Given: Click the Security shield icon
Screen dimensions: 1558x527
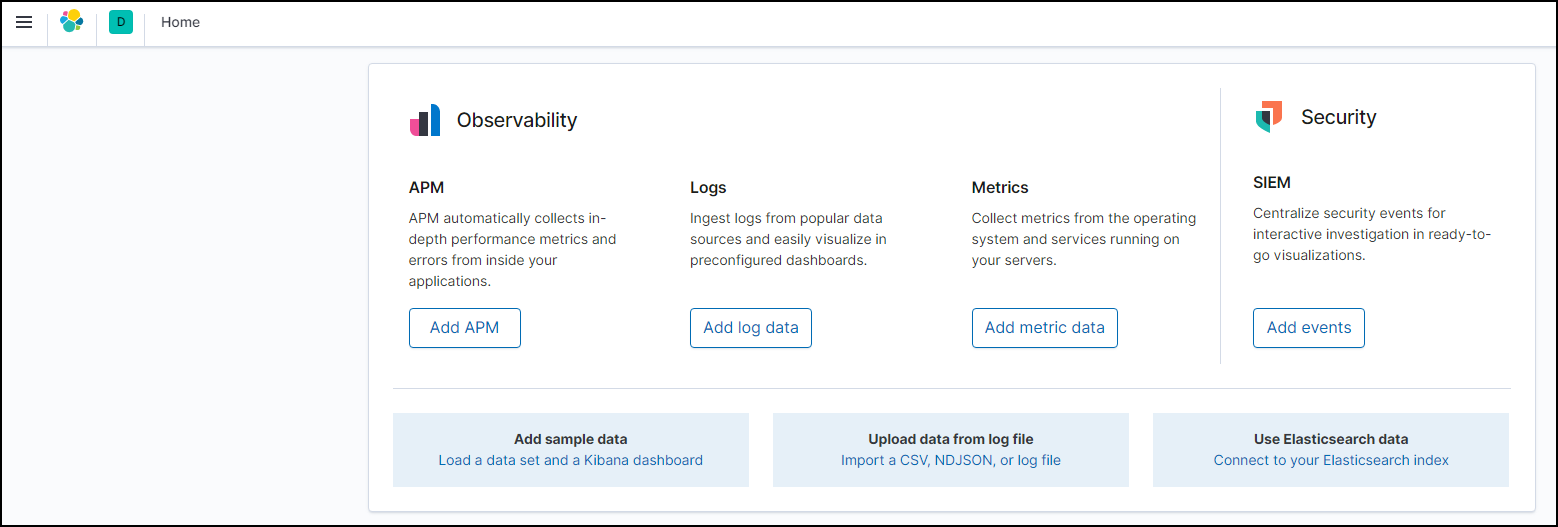Looking at the screenshot, I should coord(1269,117).
